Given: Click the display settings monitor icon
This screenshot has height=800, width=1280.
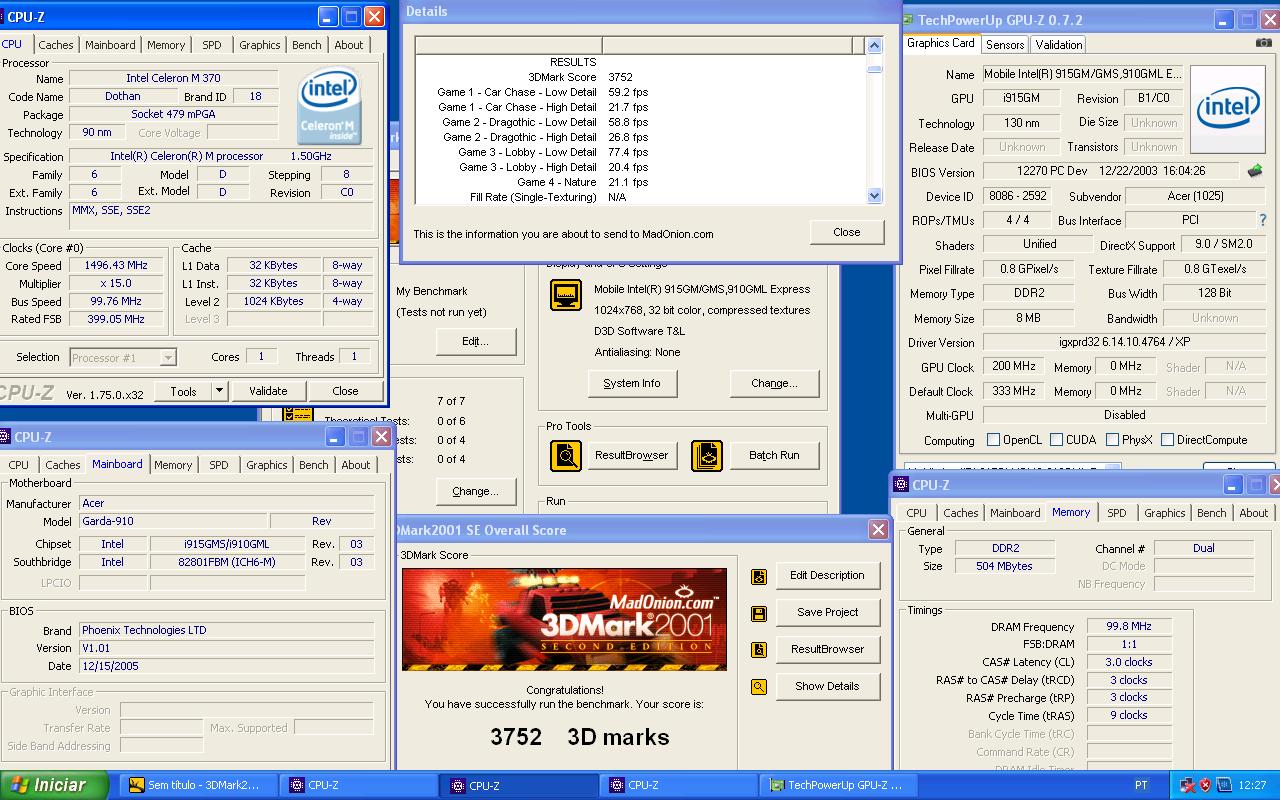Looking at the screenshot, I should click(566, 295).
